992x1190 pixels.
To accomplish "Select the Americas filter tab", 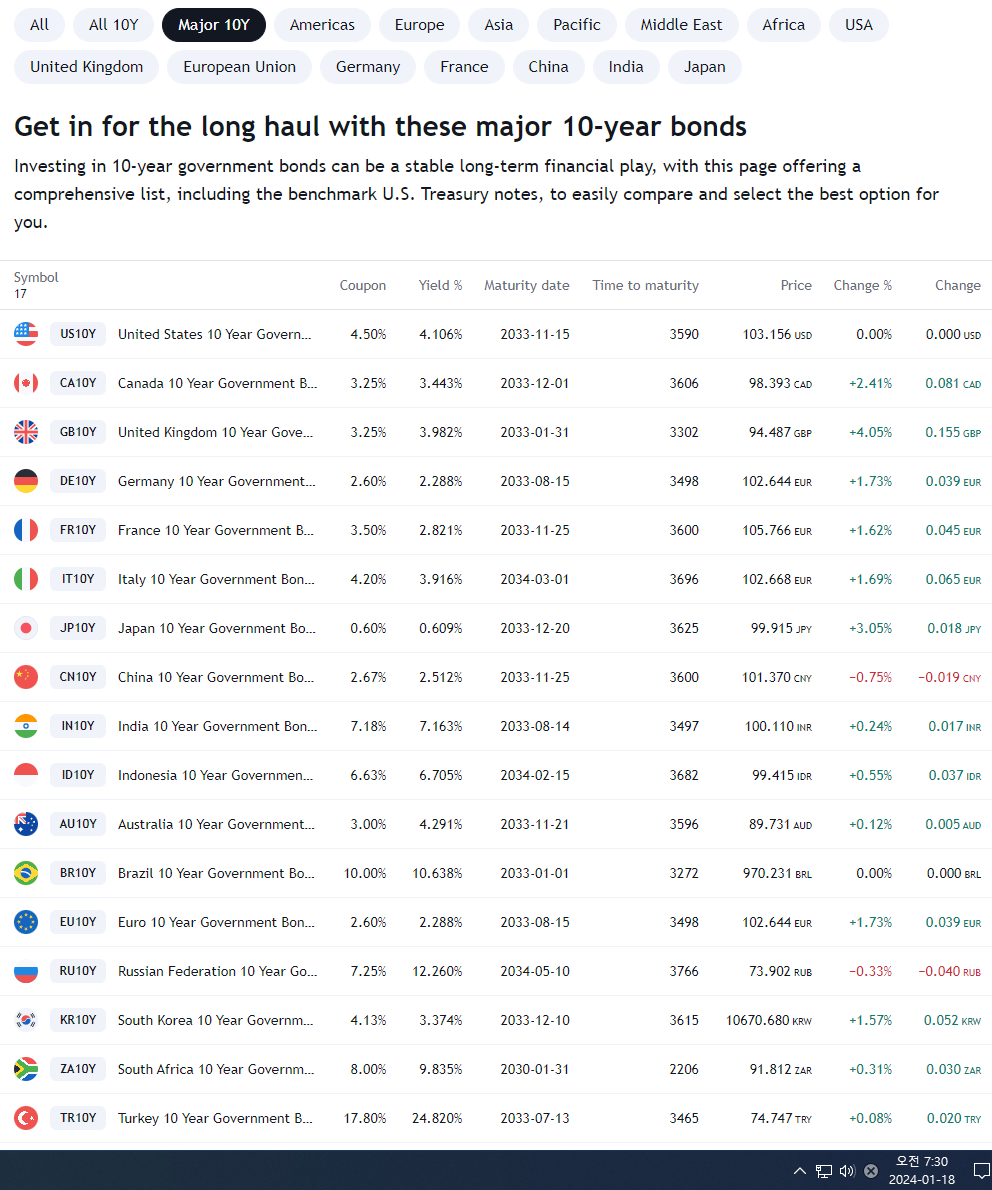I will pyautogui.click(x=322, y=25).
